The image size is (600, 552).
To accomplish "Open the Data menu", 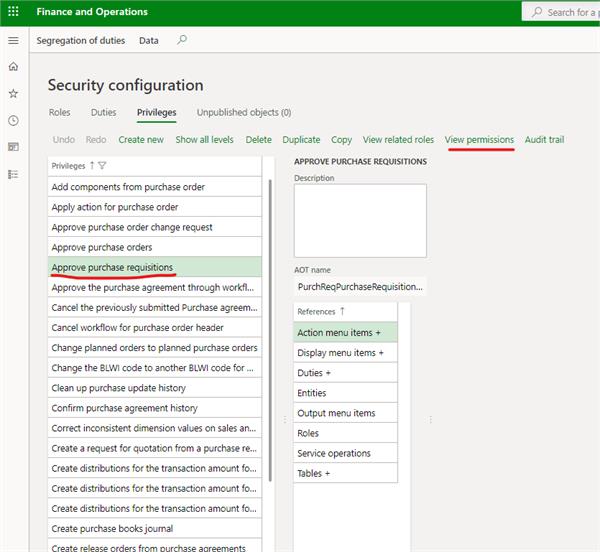I will [148, 41].
